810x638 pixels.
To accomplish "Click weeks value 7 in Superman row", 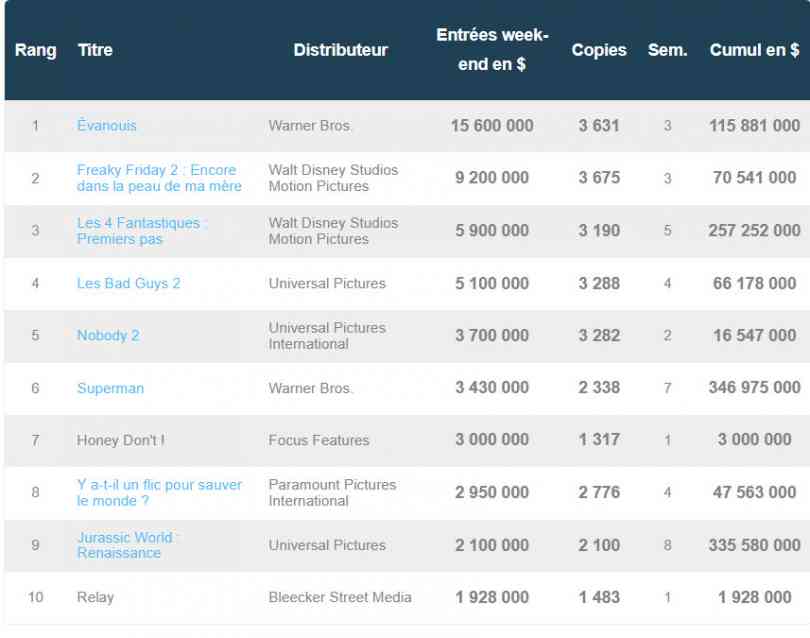I will [x=667, y=388].
